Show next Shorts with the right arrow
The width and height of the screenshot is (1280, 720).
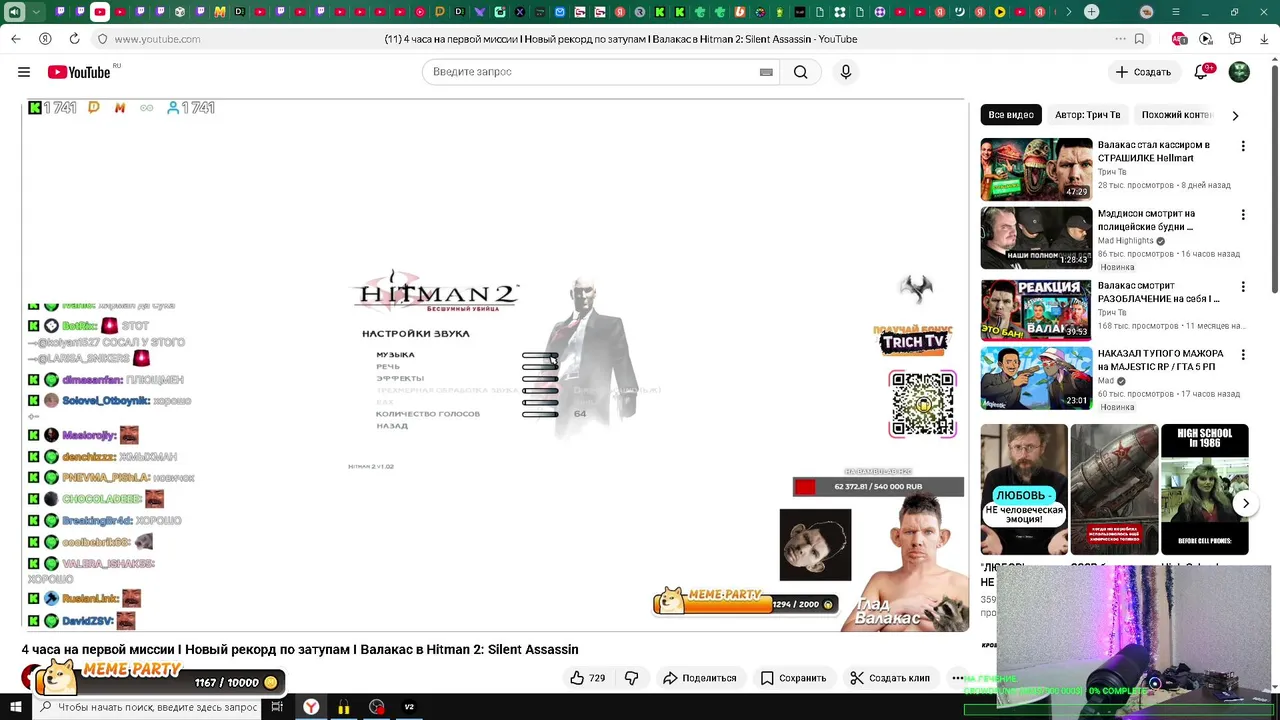(1245, 504)
